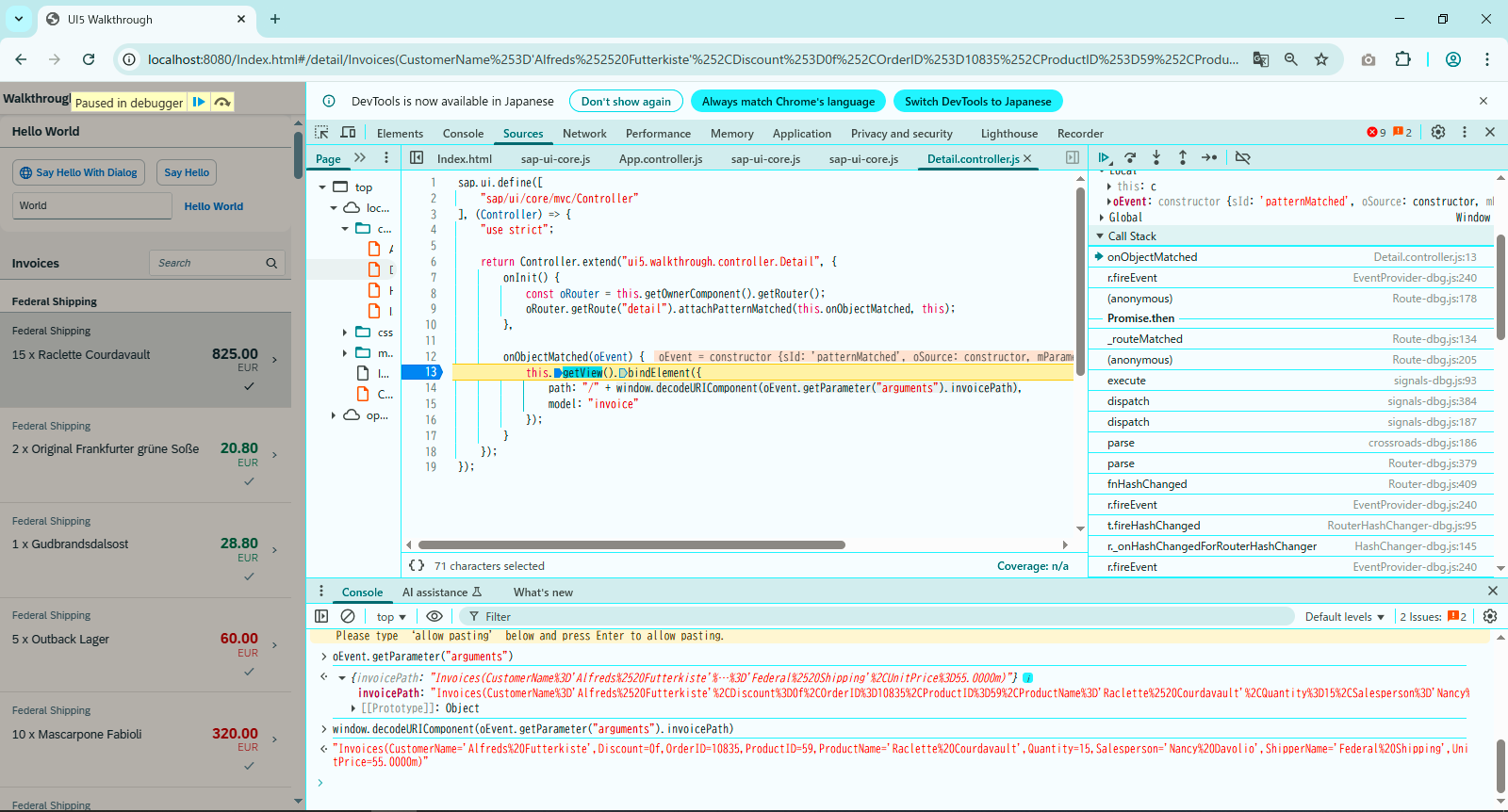1508x812 pixels.
Task: Open the Google Translate icon
Action: (1261, 59)
